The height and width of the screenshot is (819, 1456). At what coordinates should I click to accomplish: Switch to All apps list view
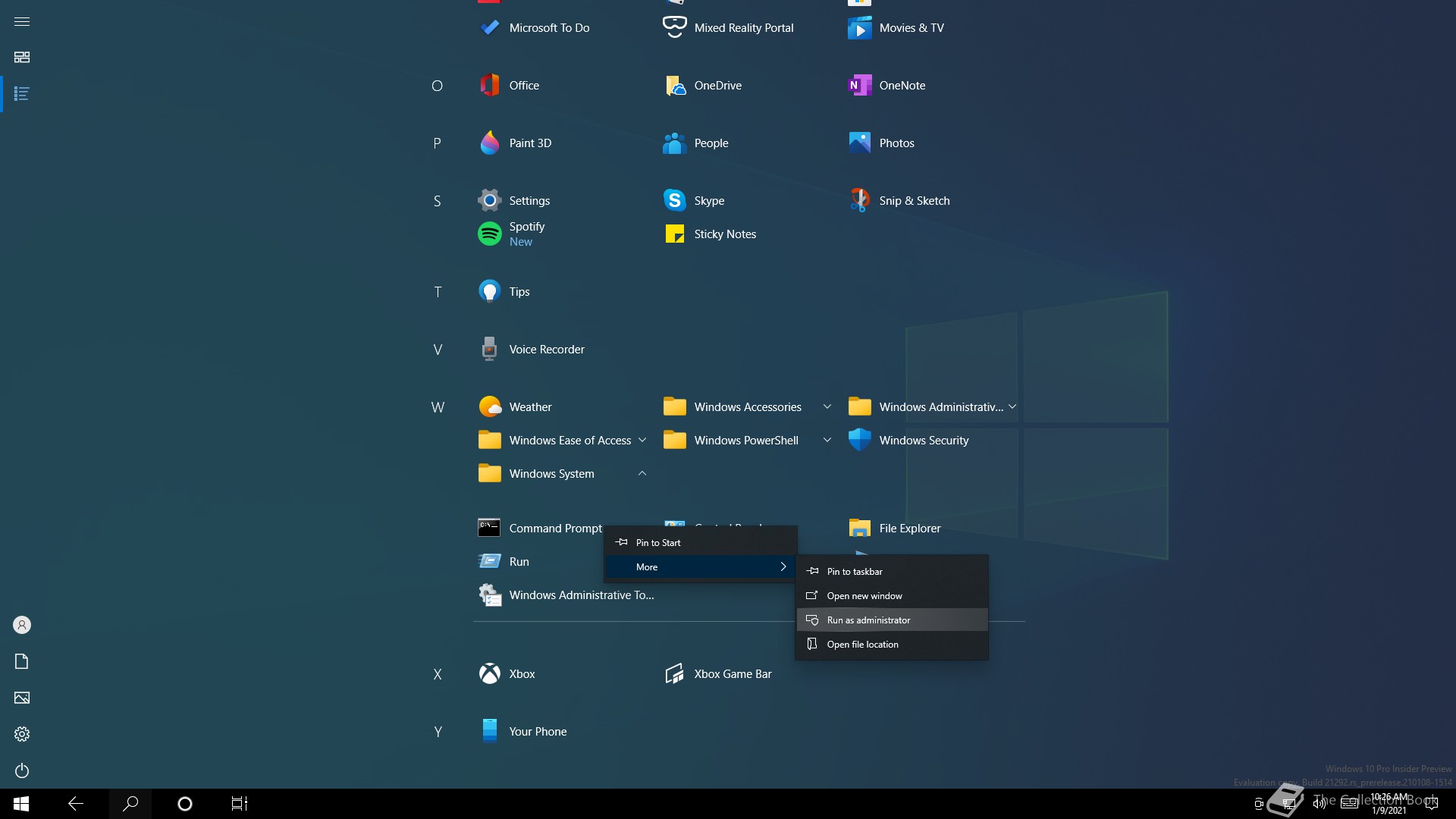coord(22,94)
